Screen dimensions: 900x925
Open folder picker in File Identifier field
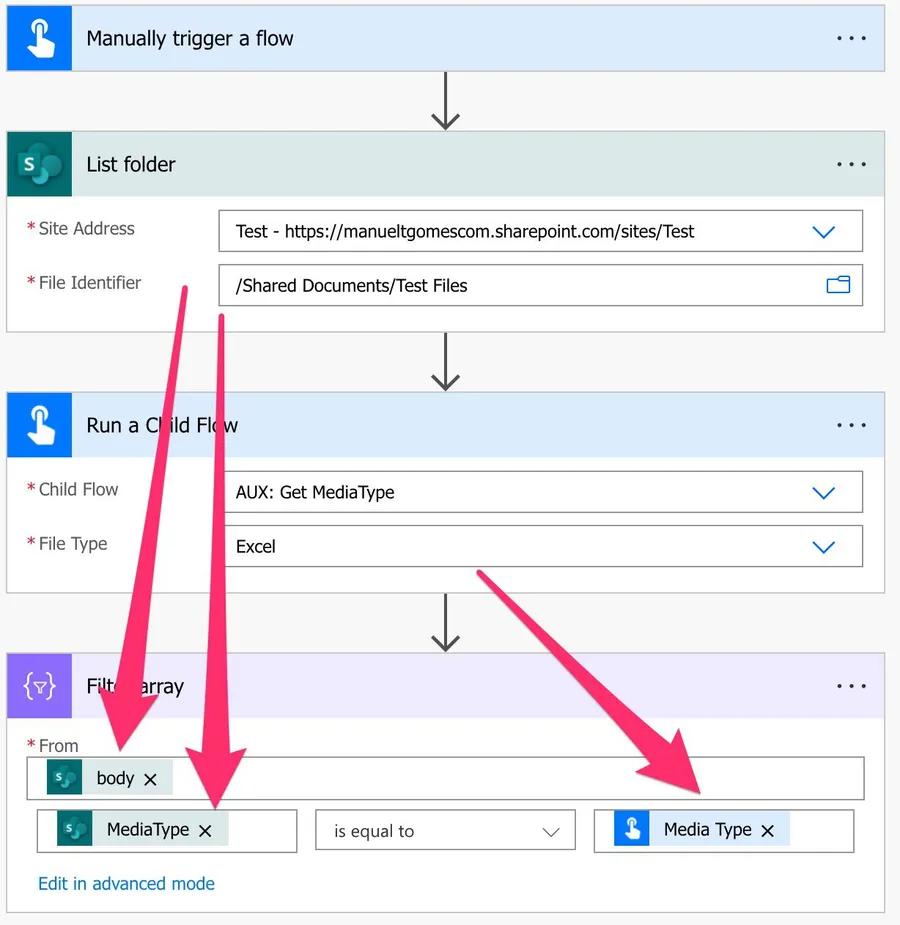(x=837, y=285)
